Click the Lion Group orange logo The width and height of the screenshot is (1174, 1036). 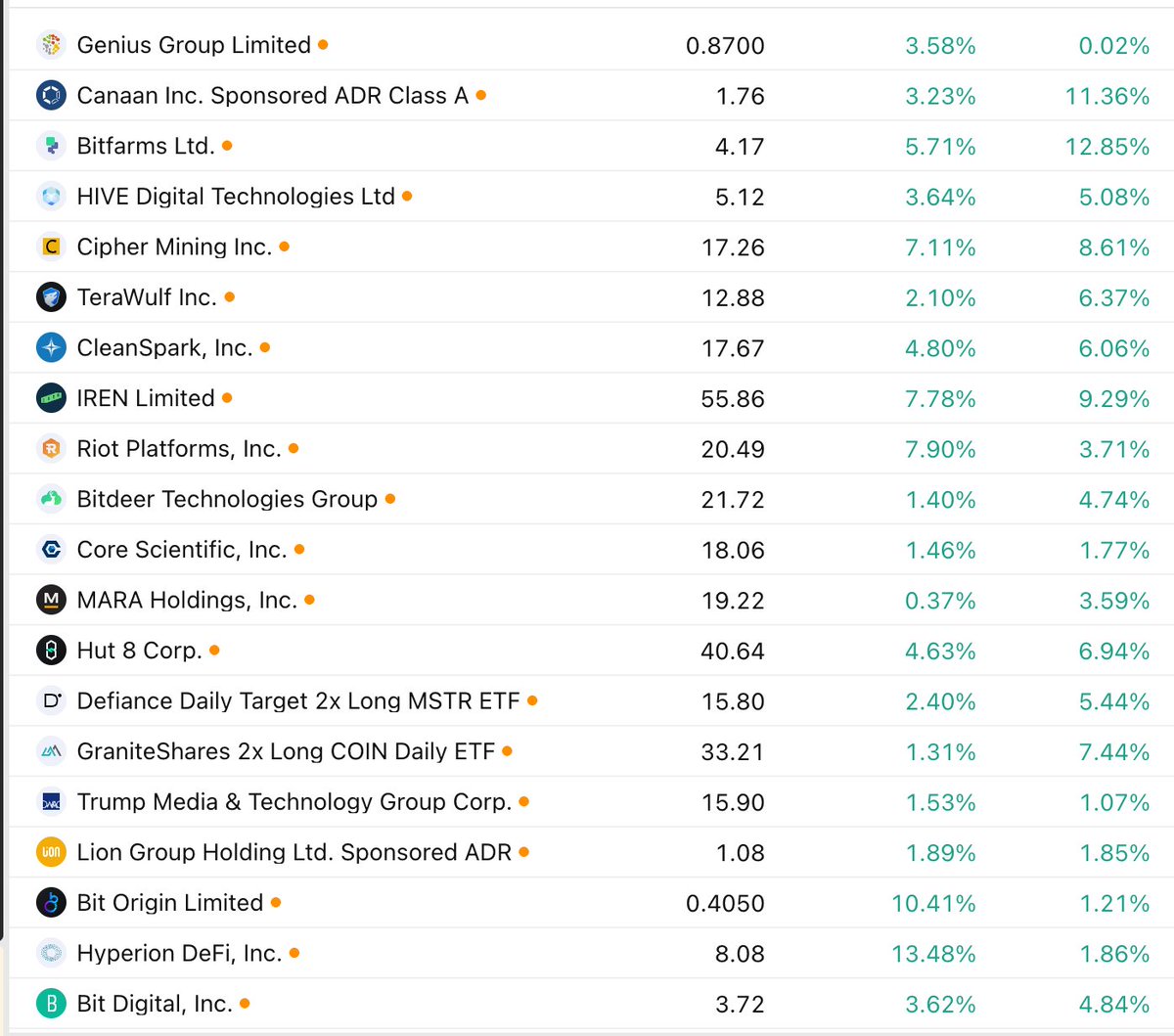pos(51,852)
